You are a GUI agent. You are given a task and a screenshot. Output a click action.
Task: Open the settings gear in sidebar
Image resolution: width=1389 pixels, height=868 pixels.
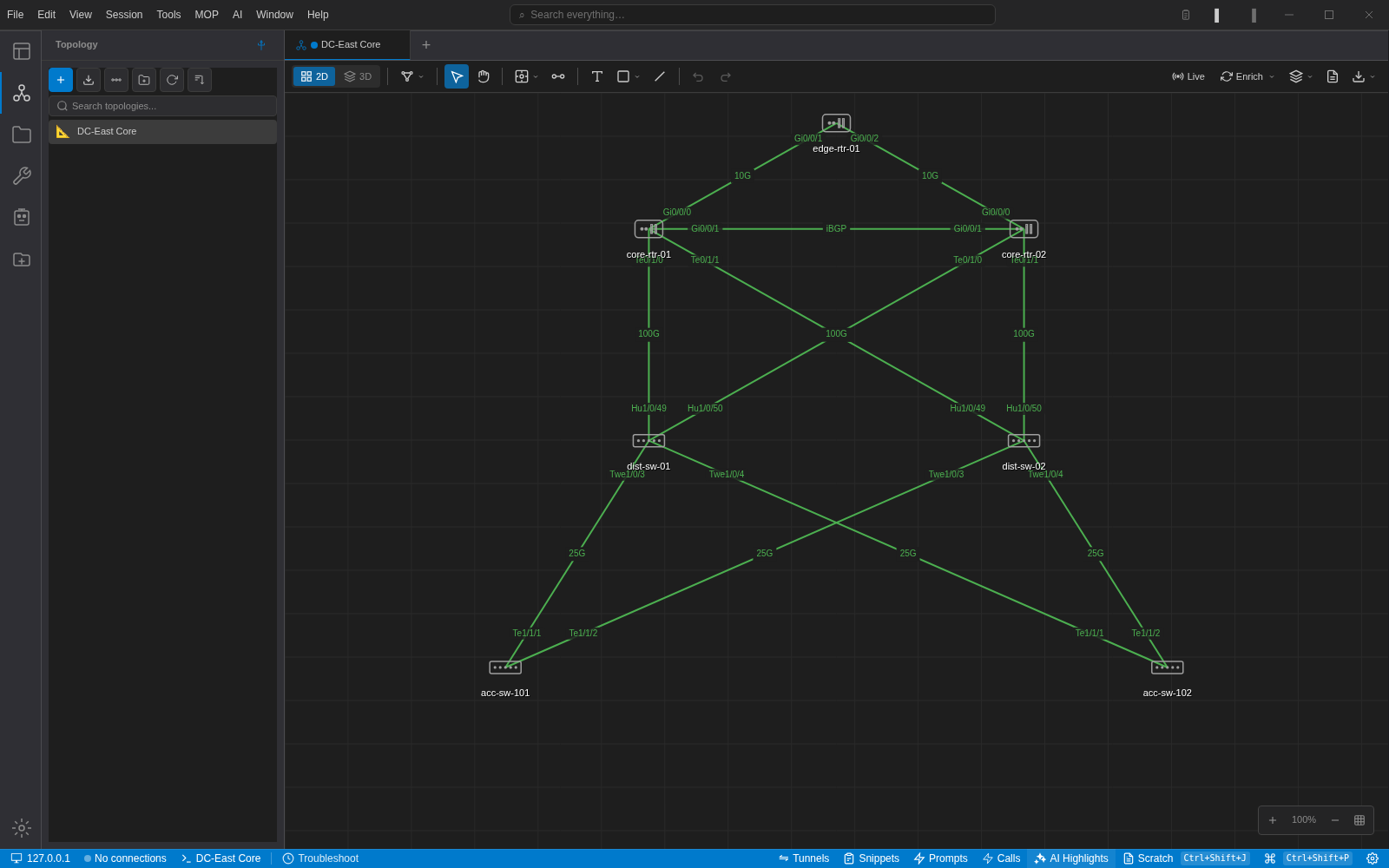[22, 828]
